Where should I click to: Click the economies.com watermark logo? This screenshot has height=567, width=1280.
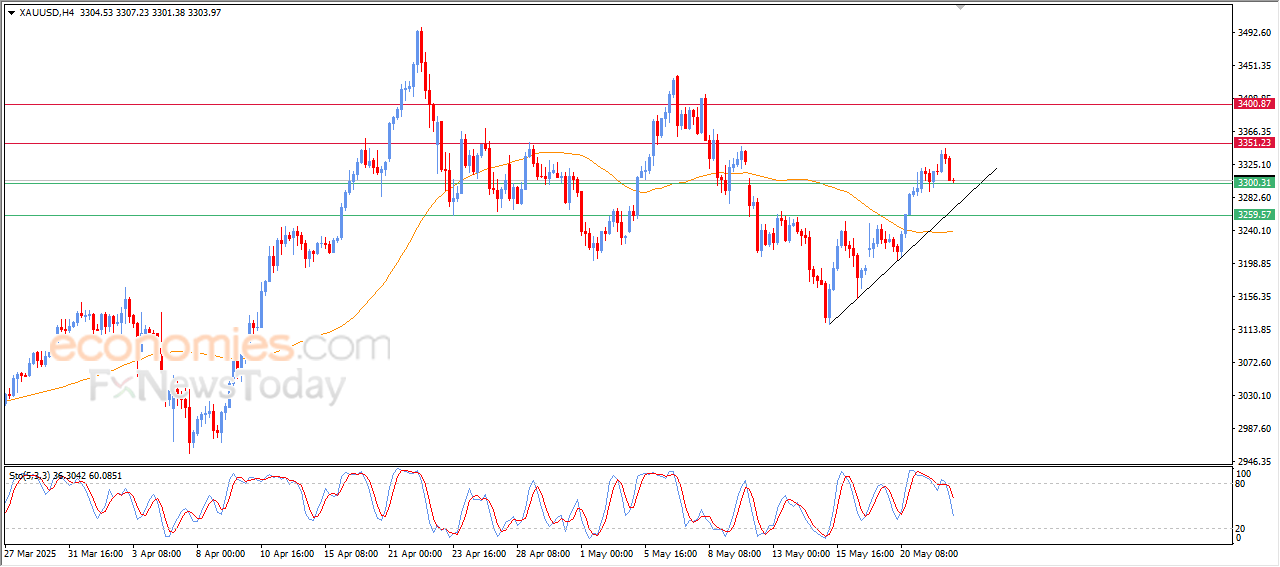[x=220, y=347]
